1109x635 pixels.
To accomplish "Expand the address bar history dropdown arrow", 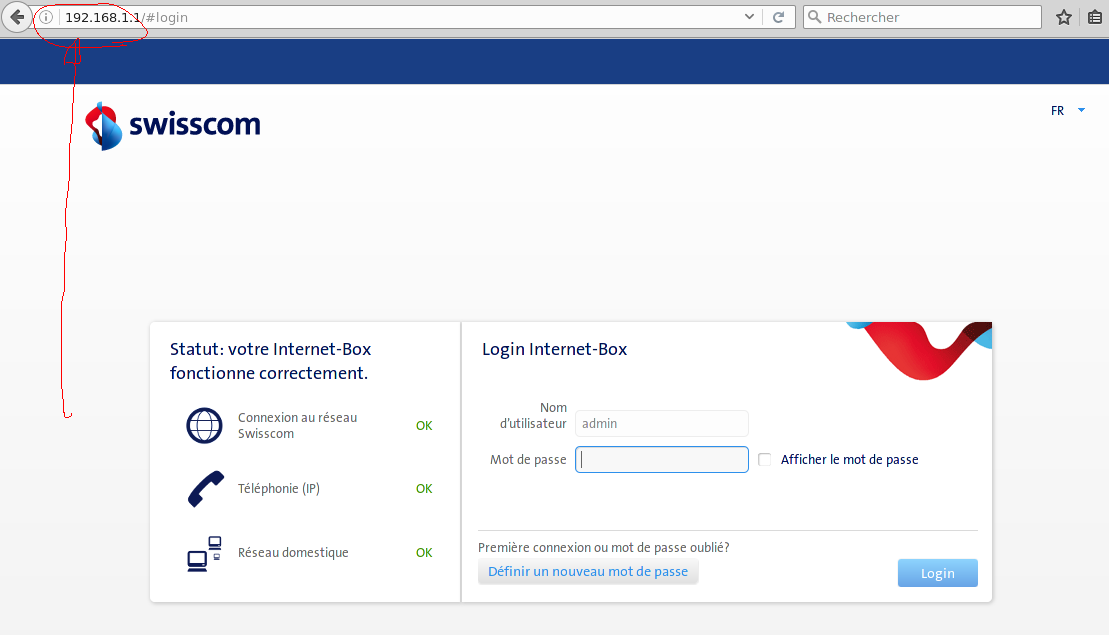I will [x=750, y=17].
